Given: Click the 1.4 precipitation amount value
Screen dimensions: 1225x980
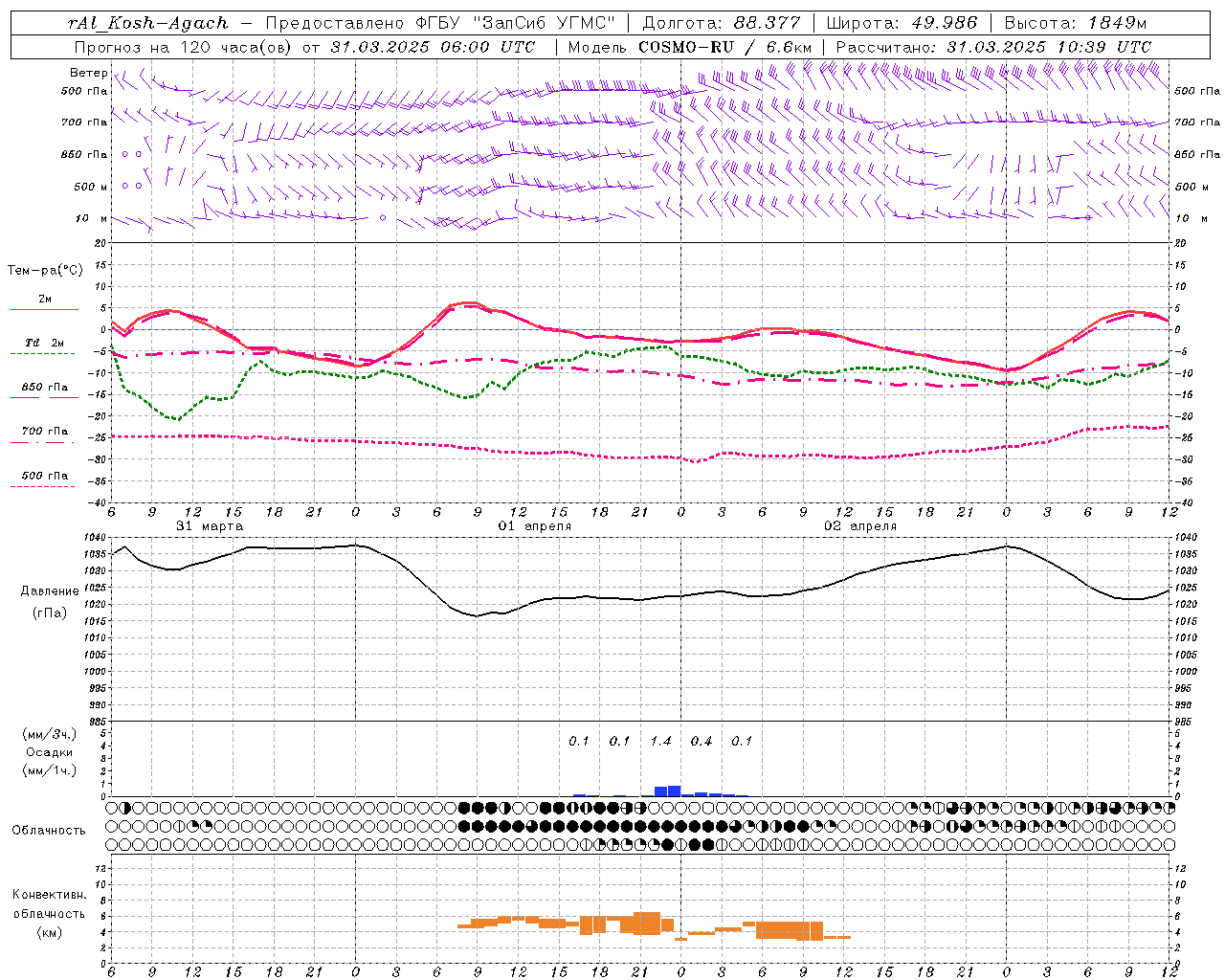Looking at the screenshot, I should tap(660, 741).
